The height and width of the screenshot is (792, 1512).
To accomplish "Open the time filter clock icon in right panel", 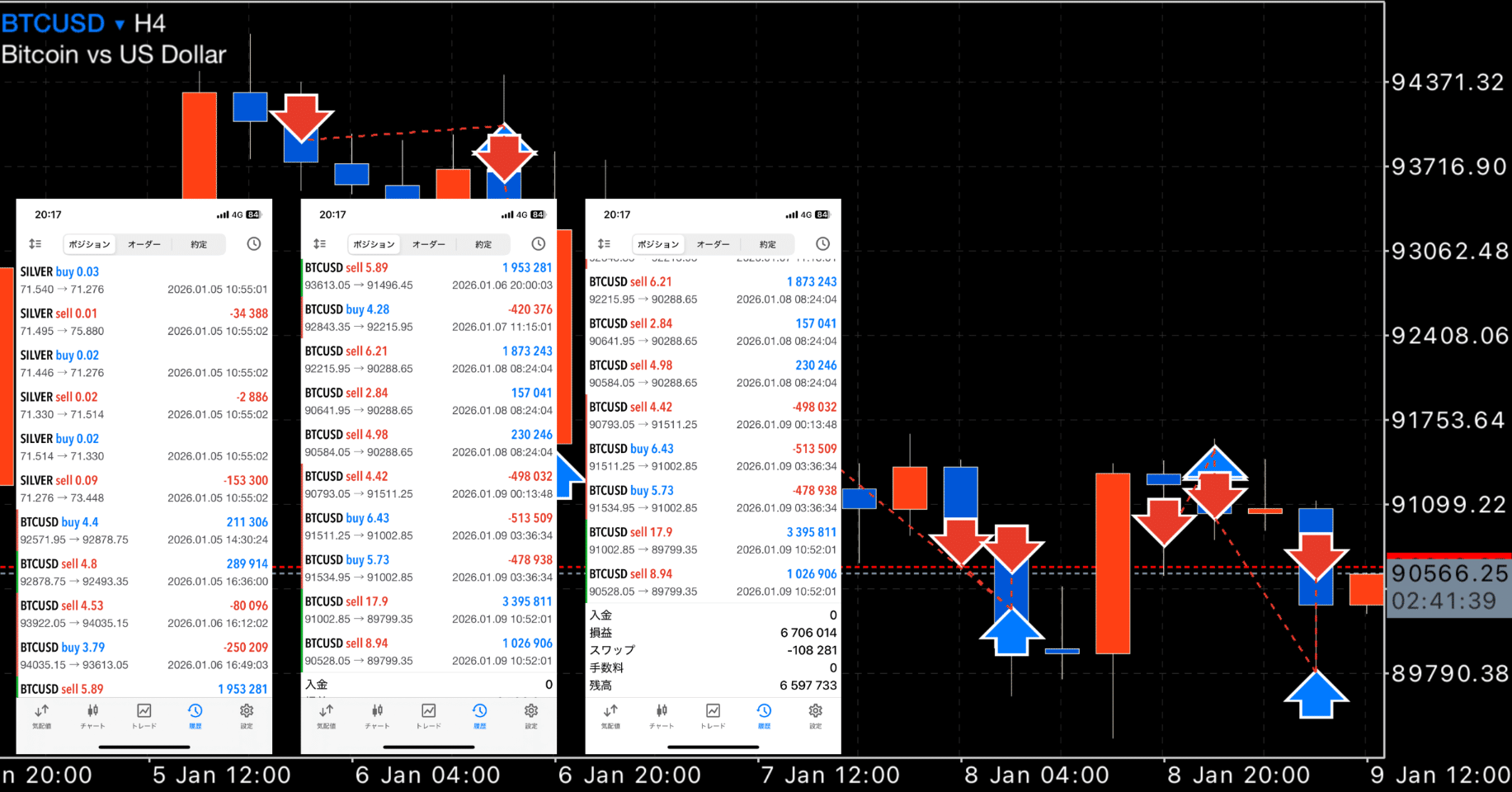I will click(822, 243).
